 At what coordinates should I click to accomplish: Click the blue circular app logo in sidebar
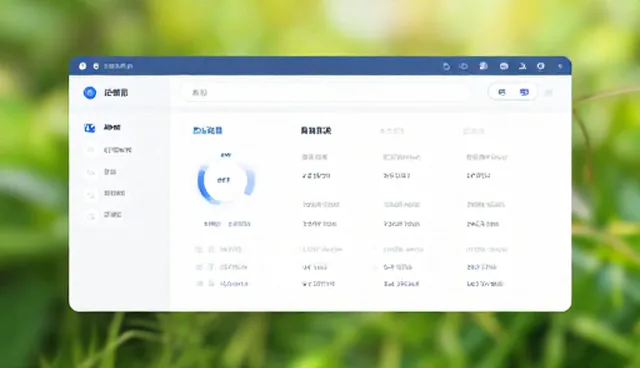(x=90, y=93)
